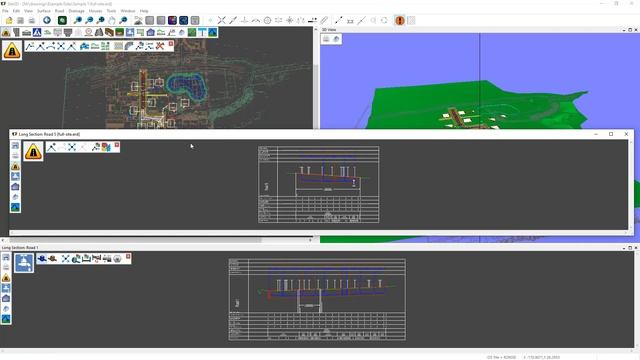
Task: Click the large road warning icon in plan view
Action: 12,51
